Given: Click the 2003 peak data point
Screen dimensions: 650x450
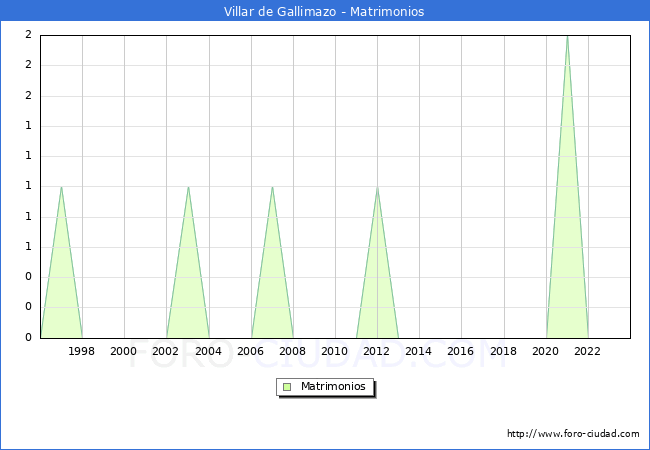Looking at the screenshot, I should coord(188,187).
